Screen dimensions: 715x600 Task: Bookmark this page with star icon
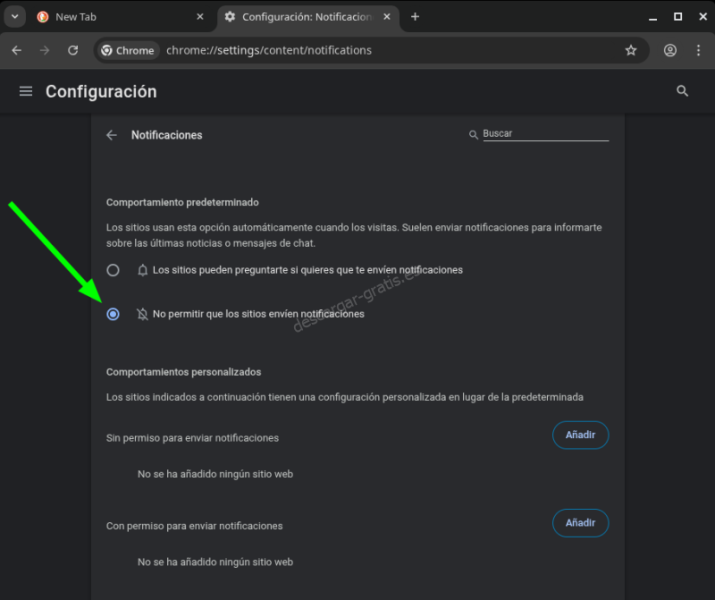pos(631,50)
